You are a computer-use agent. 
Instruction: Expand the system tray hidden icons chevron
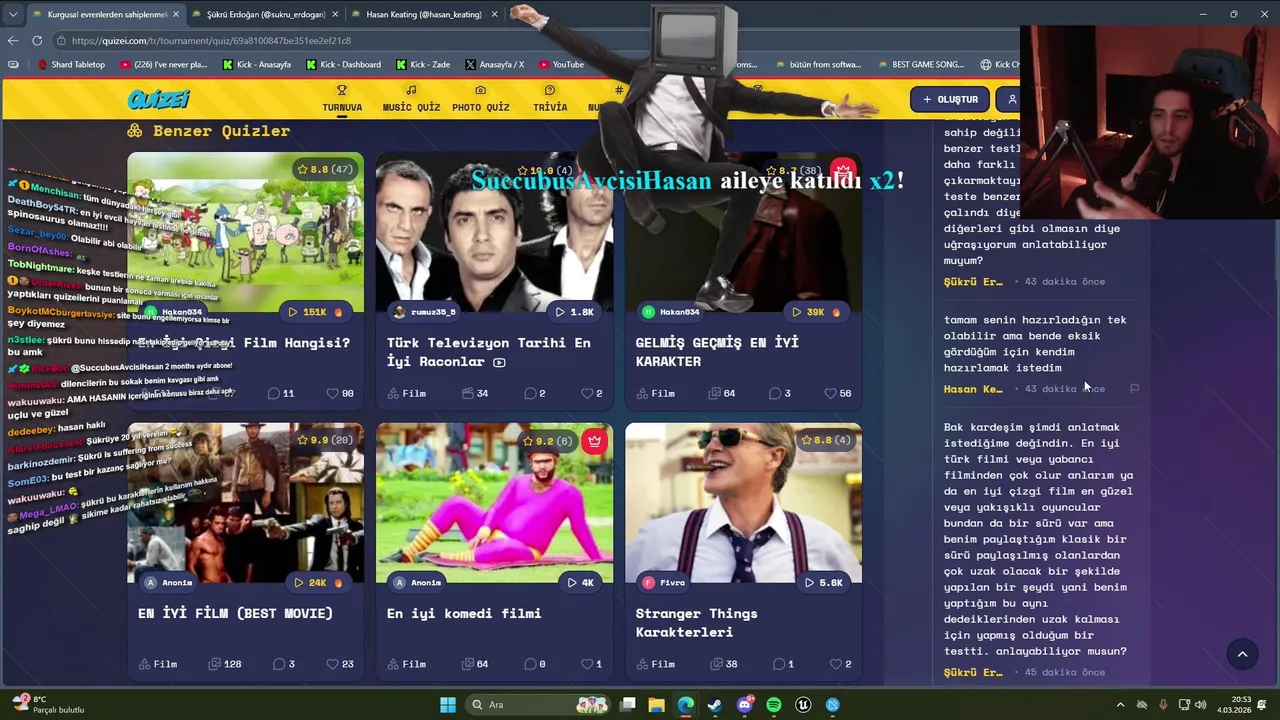pos(1120,705)
